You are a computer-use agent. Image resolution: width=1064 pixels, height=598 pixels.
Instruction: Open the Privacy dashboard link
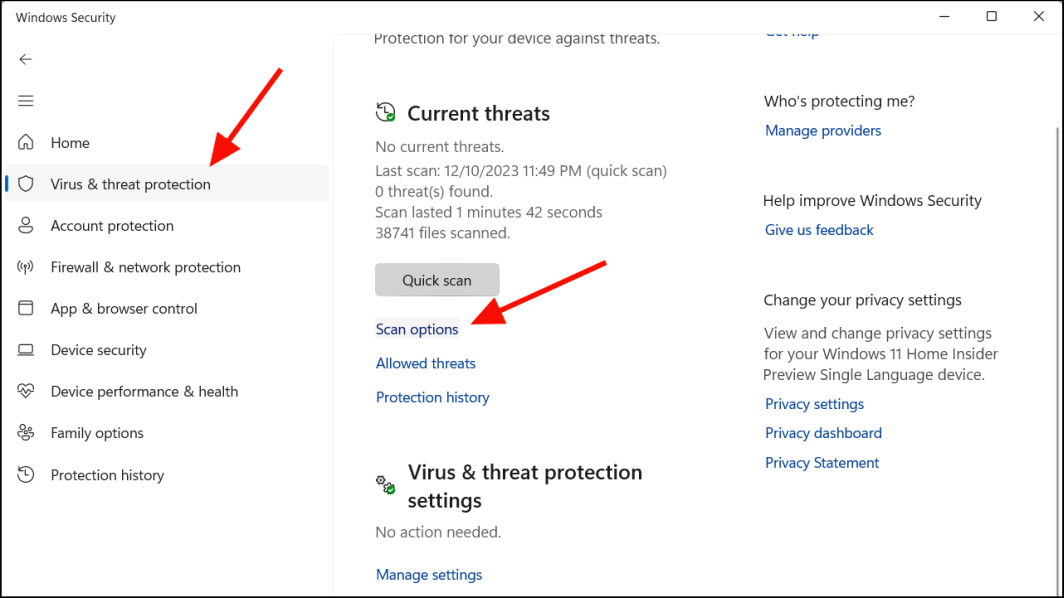click(x=823, y=433)
